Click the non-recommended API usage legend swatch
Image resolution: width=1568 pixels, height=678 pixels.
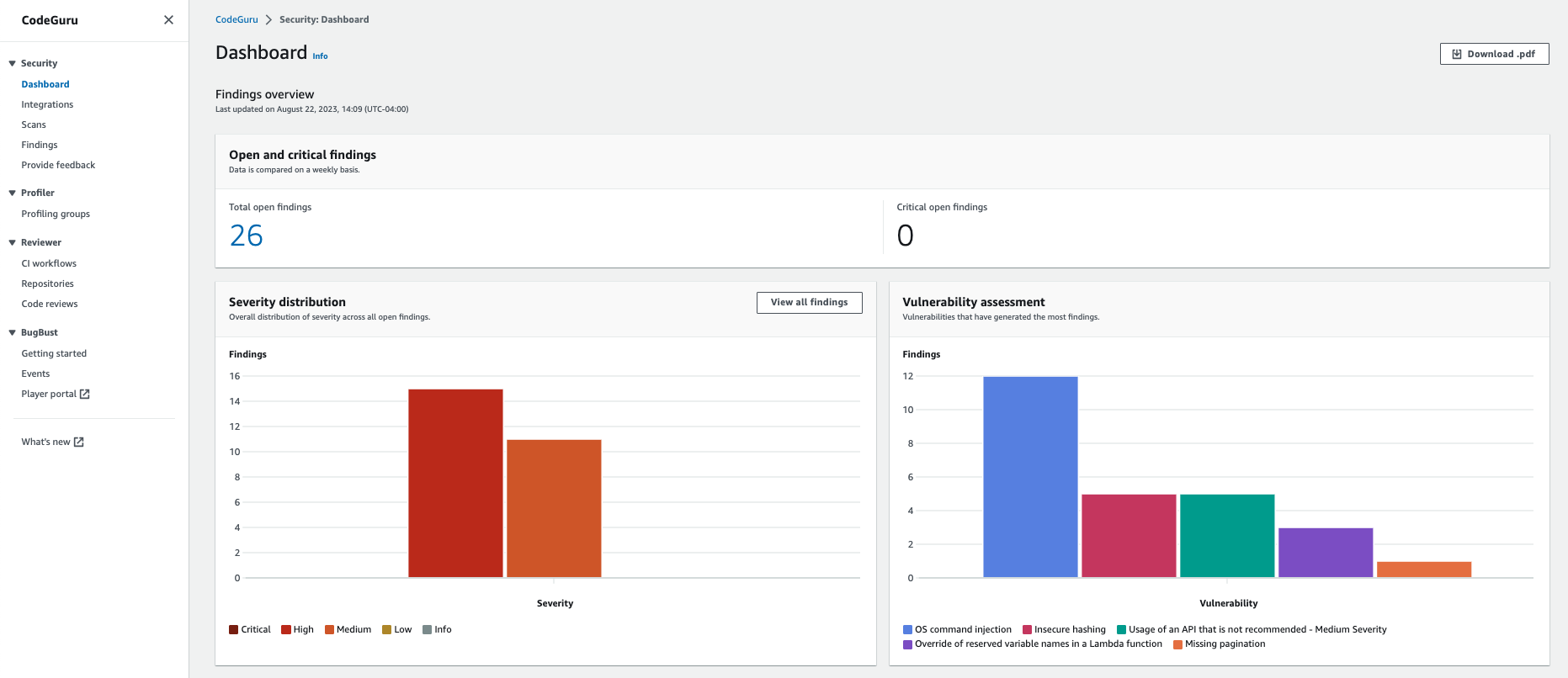[x=1121, y=629]
